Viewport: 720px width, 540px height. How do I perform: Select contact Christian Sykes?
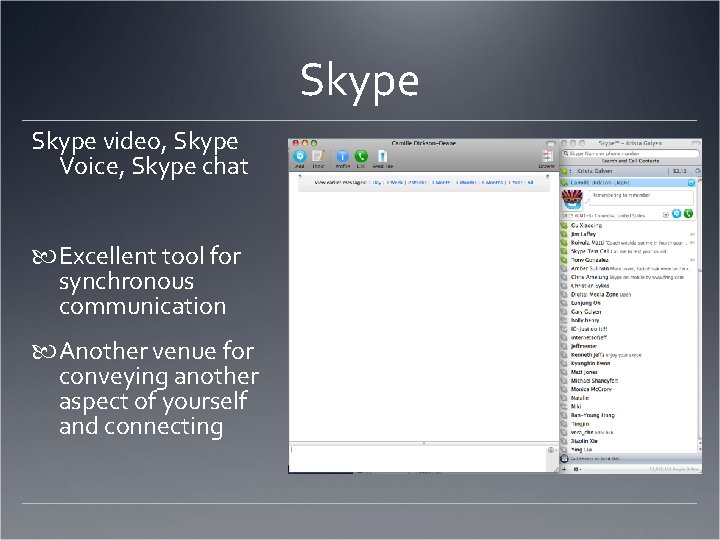click(x=628, y=286)
